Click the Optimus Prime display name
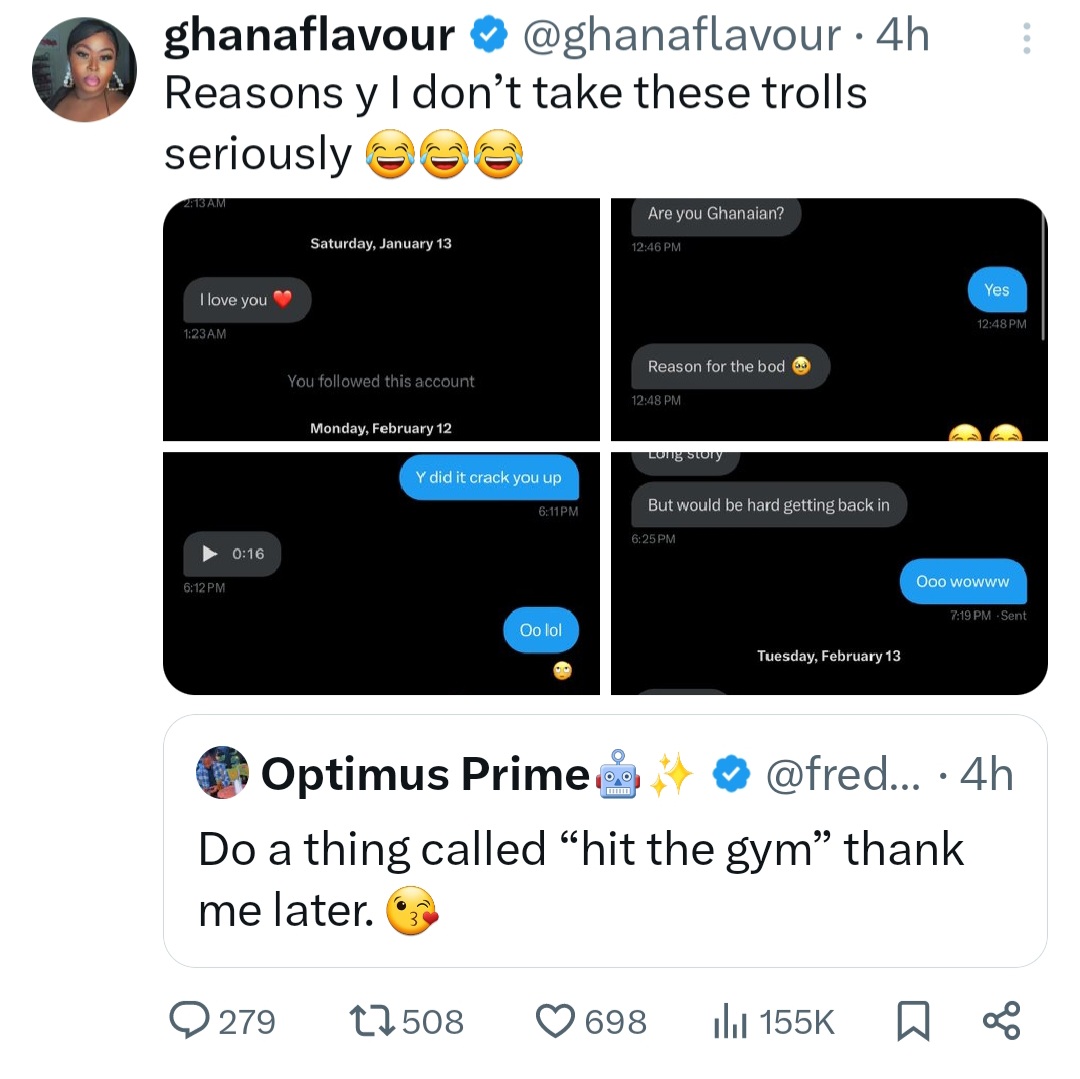The width and height of the screenshot is (1080, 1079). pos(425,774)
